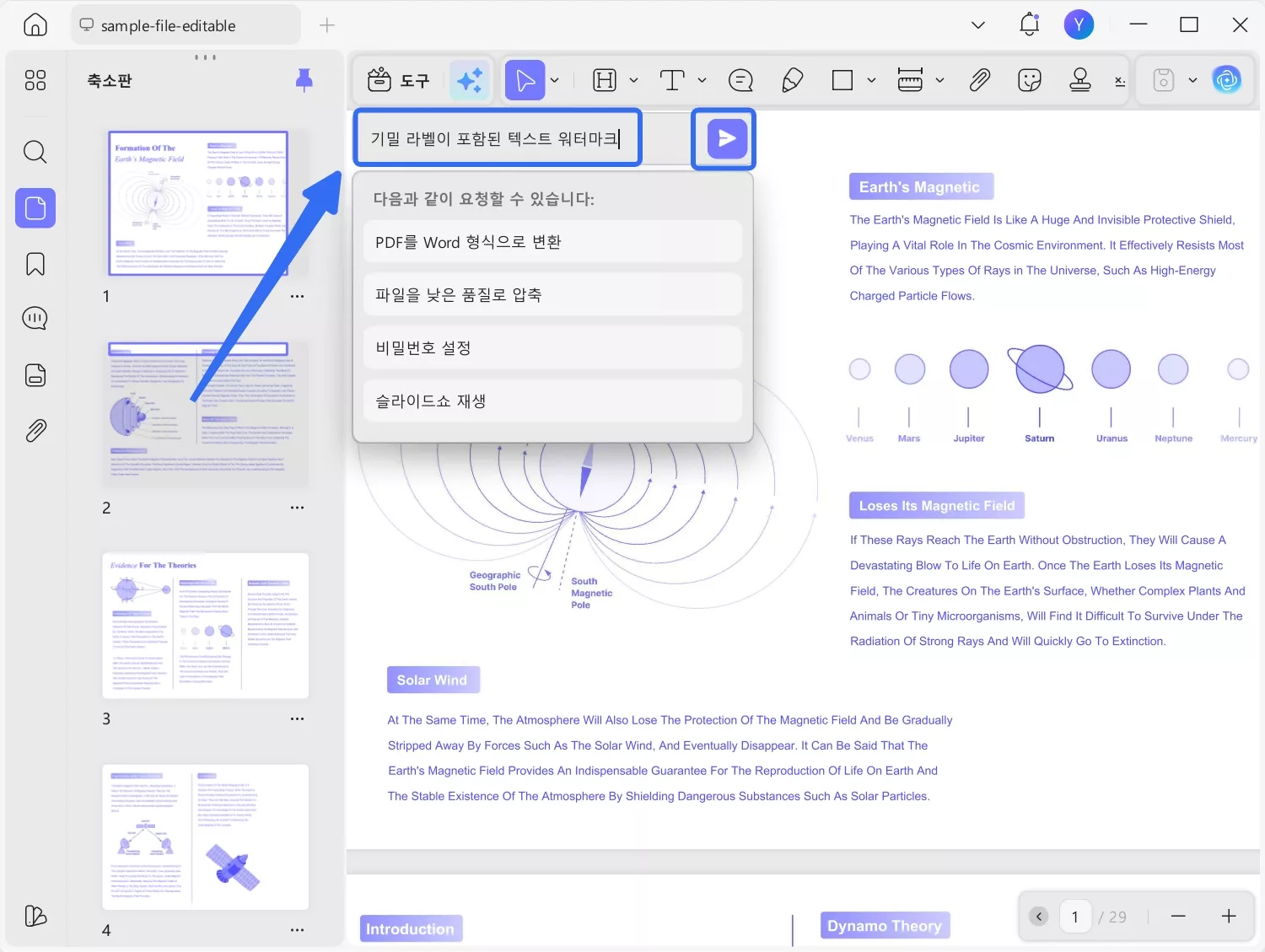This screenshot has width=1265, height=952.
Task: Click the Loses Its Magnetic Field heading
Action: [937, 506]
